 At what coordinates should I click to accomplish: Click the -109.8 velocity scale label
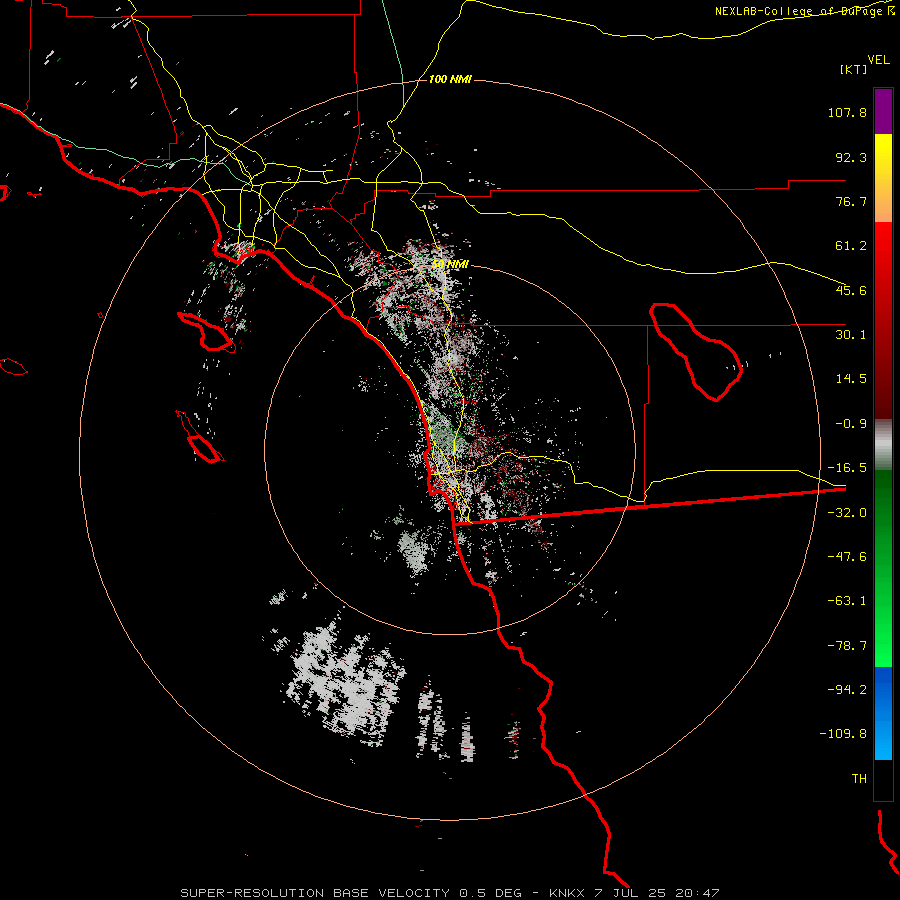click(843, 734)
